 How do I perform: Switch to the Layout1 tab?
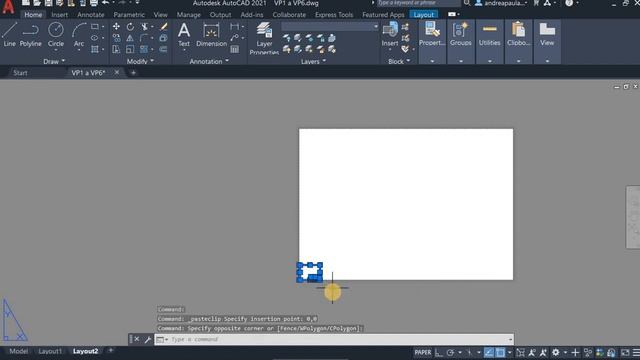click(50, 351)
